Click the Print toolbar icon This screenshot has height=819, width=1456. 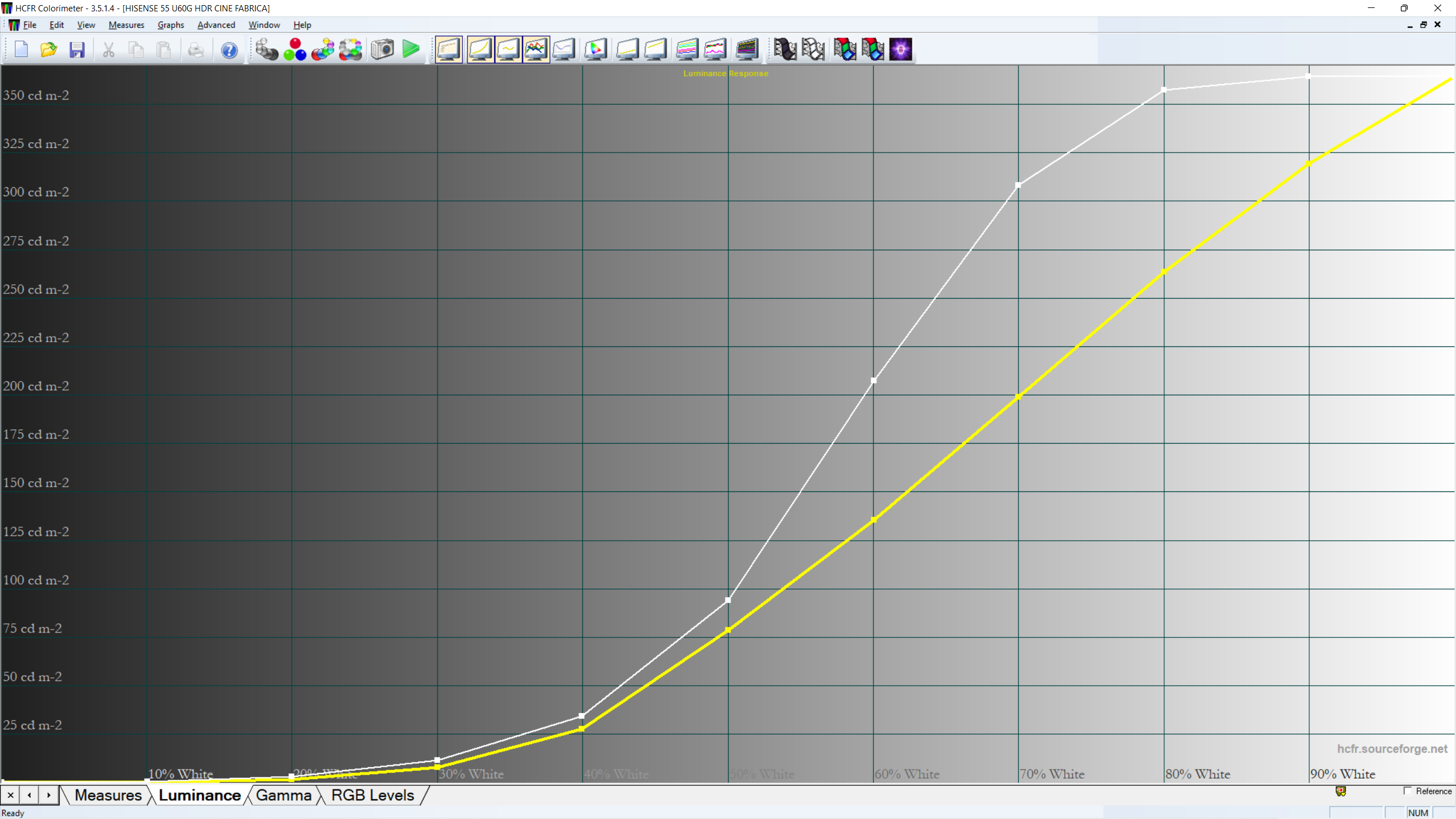pos(196,49)
